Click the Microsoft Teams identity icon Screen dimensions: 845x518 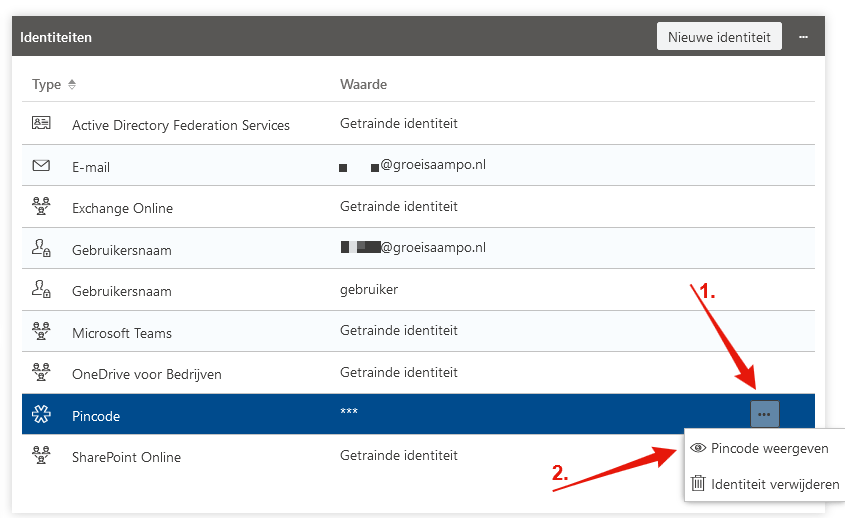pos(41,332)
